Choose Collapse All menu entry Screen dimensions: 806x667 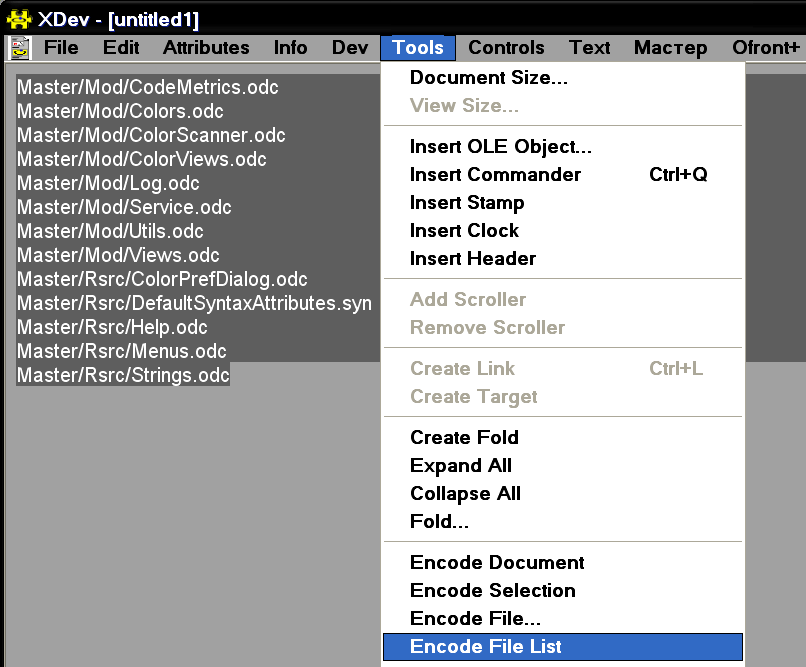coord(465,494)
